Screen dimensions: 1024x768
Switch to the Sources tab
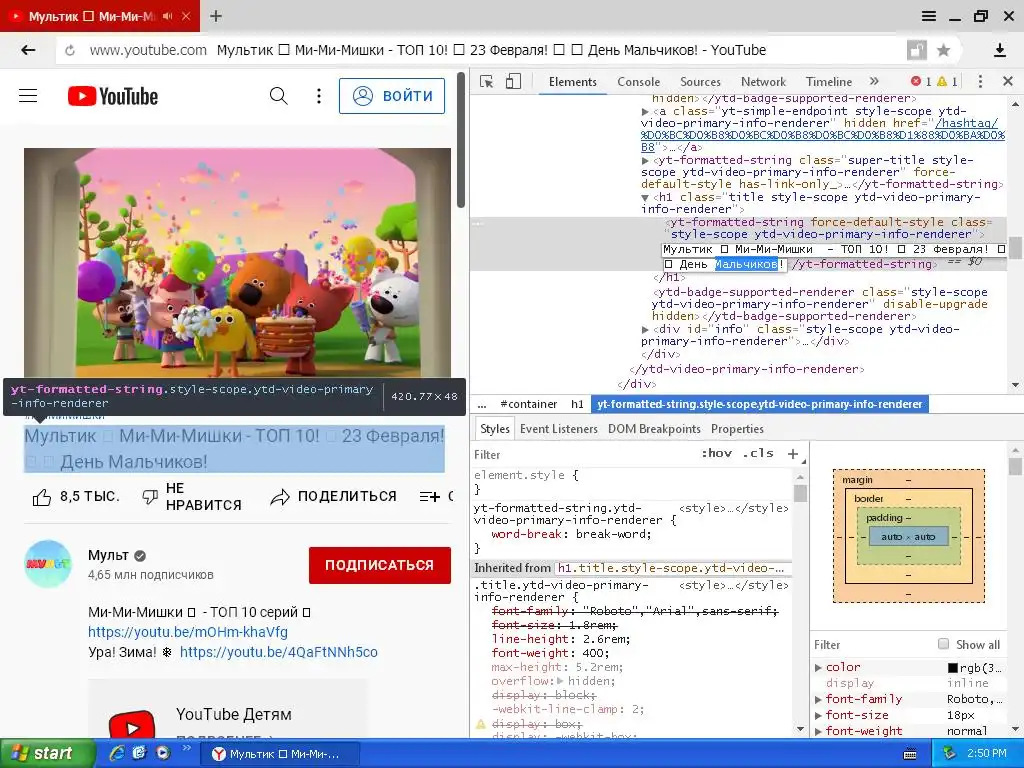point(700,82)
